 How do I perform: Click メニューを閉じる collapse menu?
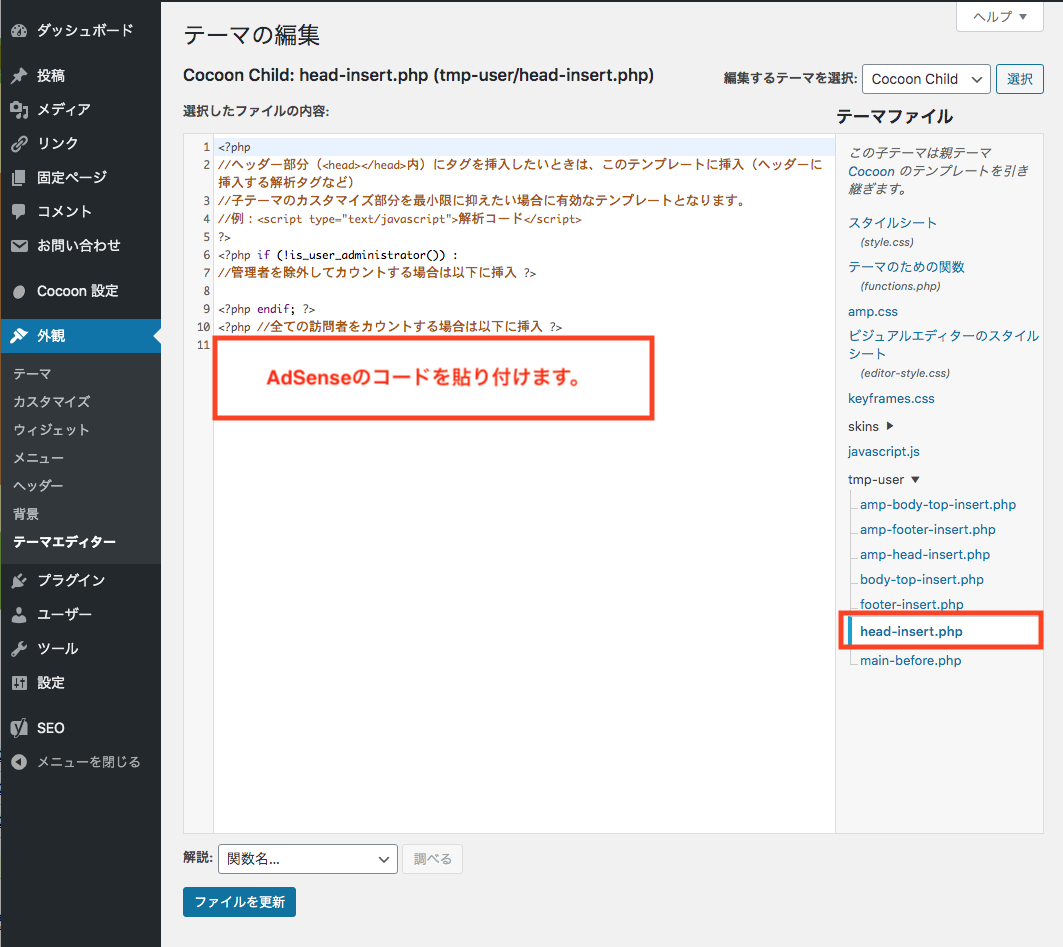tap(88, 762)
